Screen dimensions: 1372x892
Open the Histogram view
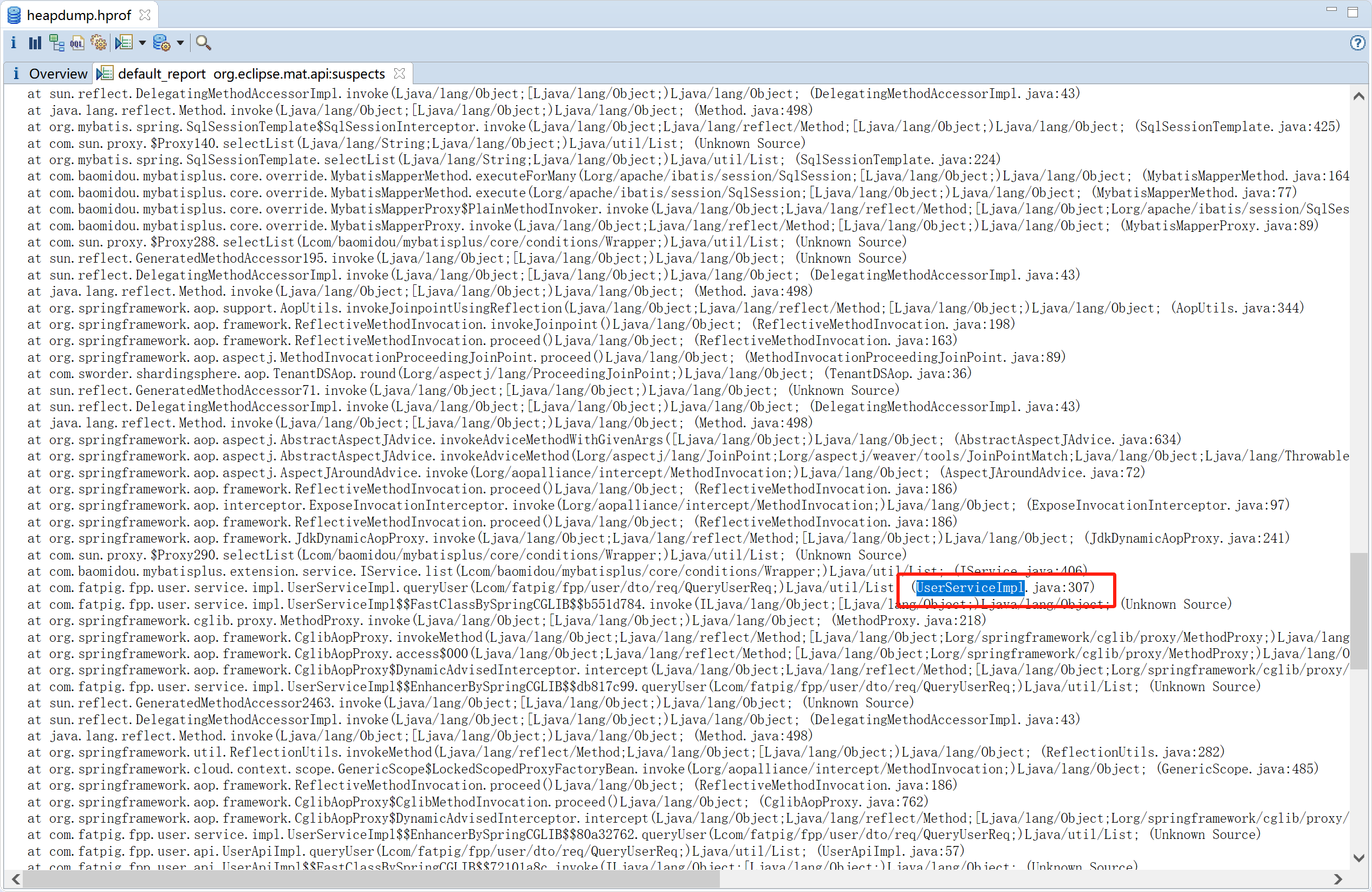35,43
